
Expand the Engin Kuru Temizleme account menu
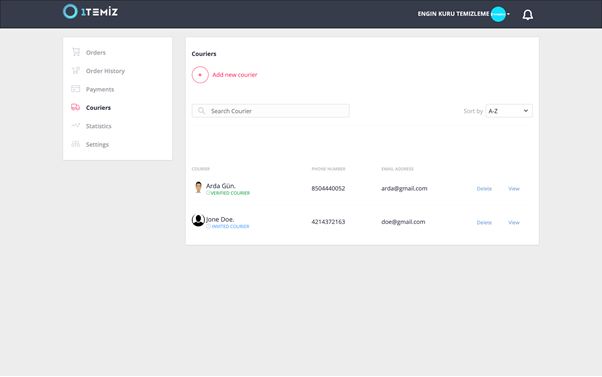click(x=508, y=14)
